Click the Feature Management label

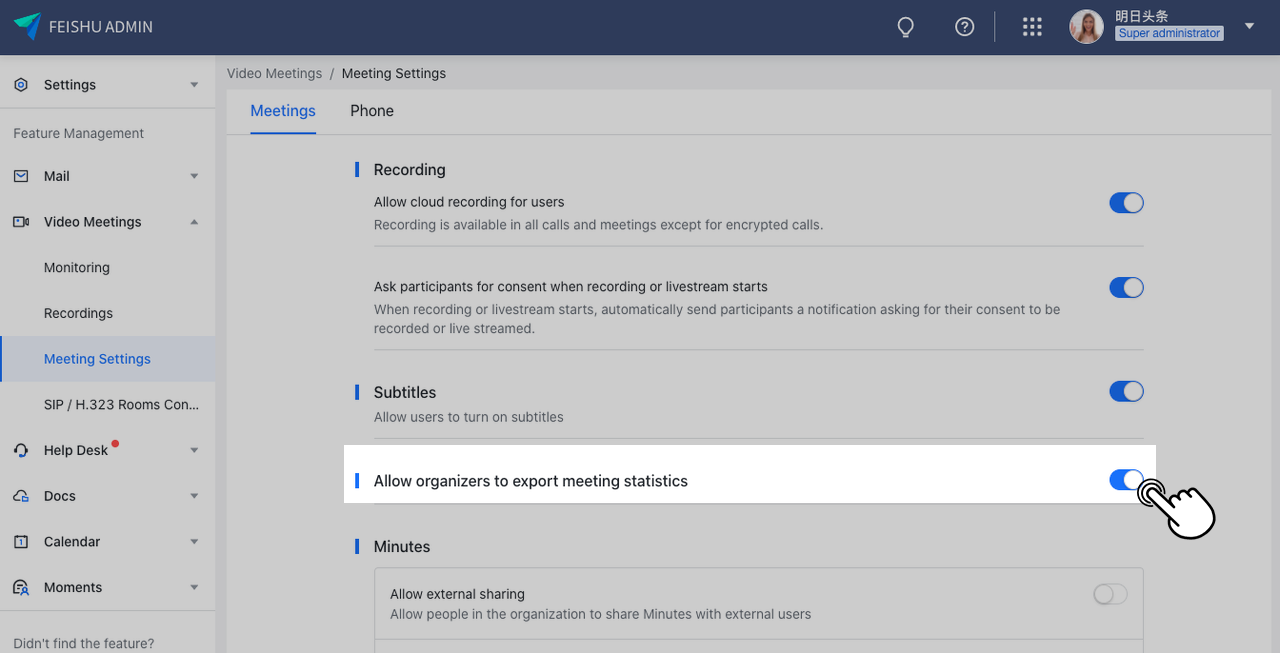79,134
